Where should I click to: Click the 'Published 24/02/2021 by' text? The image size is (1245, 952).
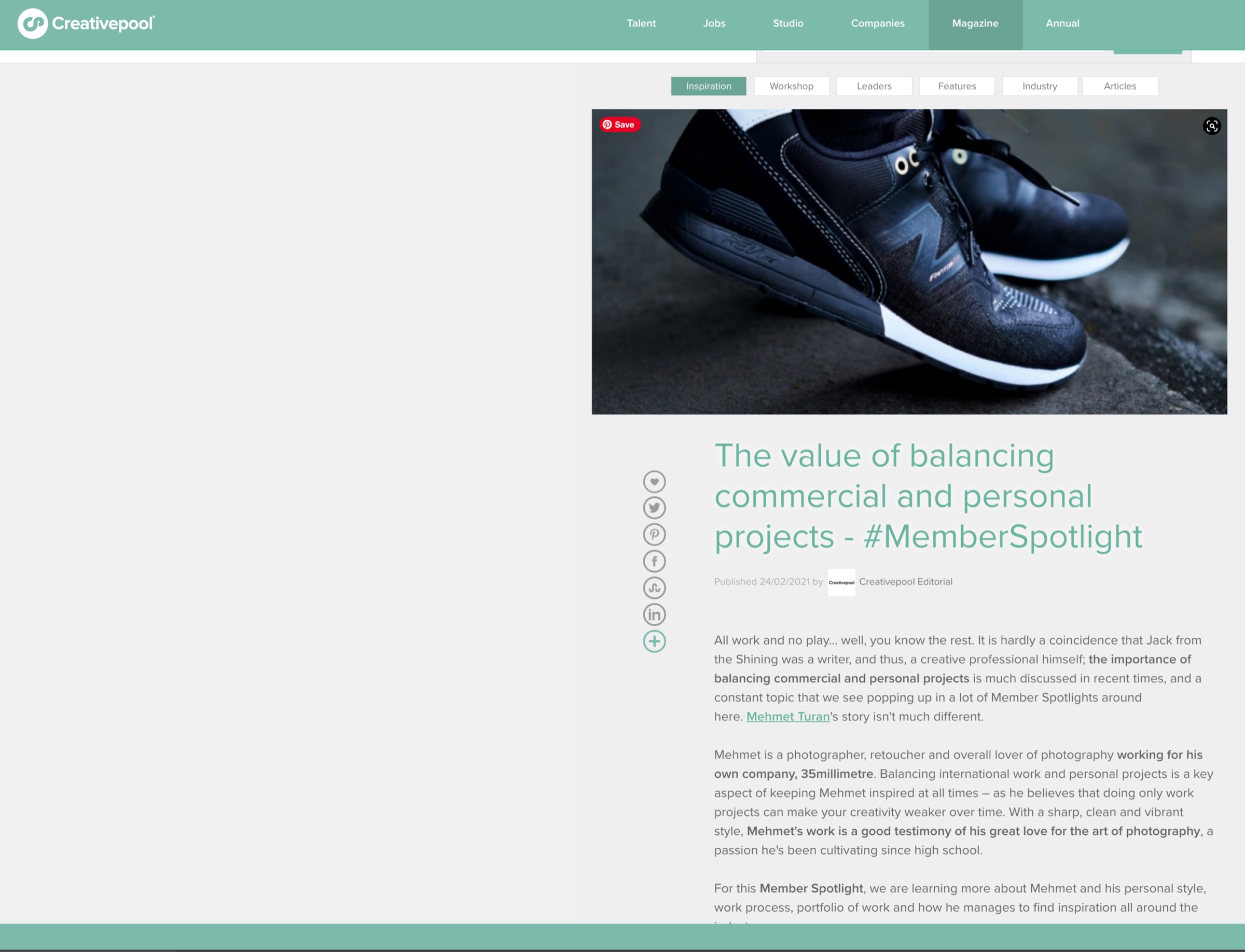pyautogui.click(x=768, y=582)
